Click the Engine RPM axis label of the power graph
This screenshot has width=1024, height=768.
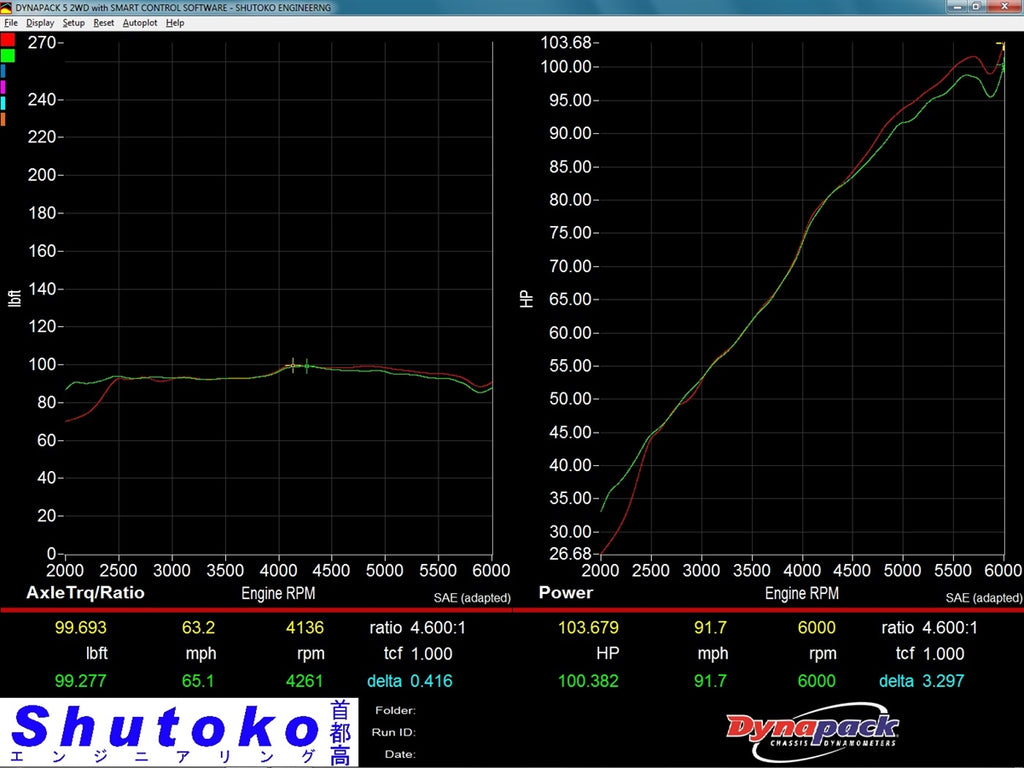click(x=802, y=594)
